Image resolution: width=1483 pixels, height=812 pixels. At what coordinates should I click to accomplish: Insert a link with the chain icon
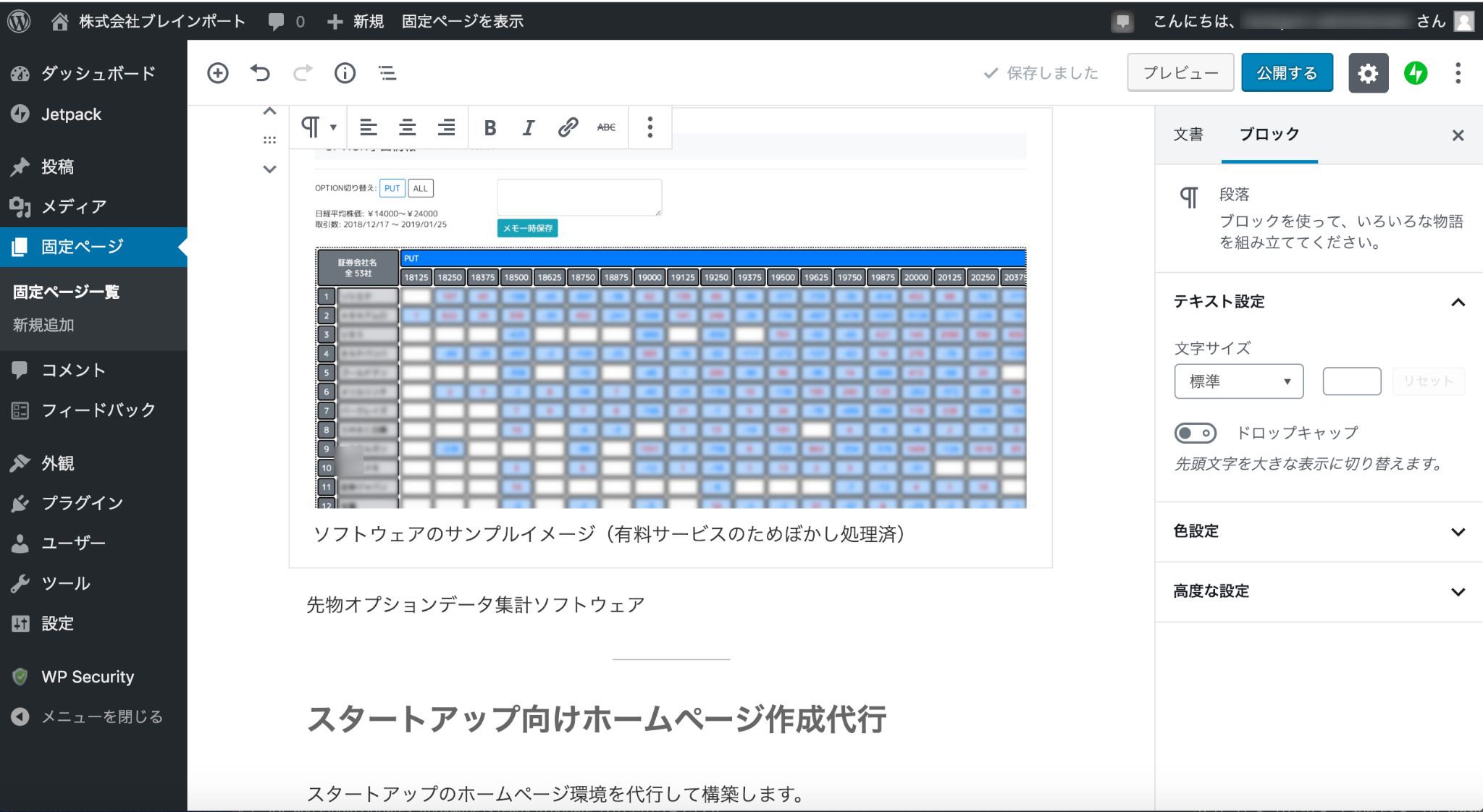(568, 128)
